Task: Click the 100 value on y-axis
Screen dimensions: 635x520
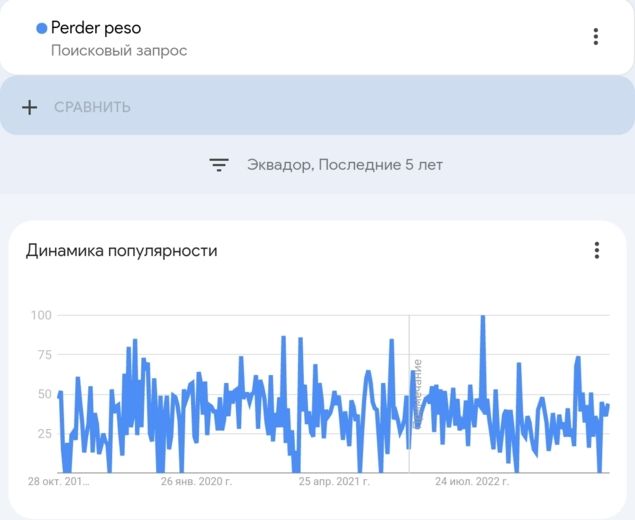Action: [41, 315]
